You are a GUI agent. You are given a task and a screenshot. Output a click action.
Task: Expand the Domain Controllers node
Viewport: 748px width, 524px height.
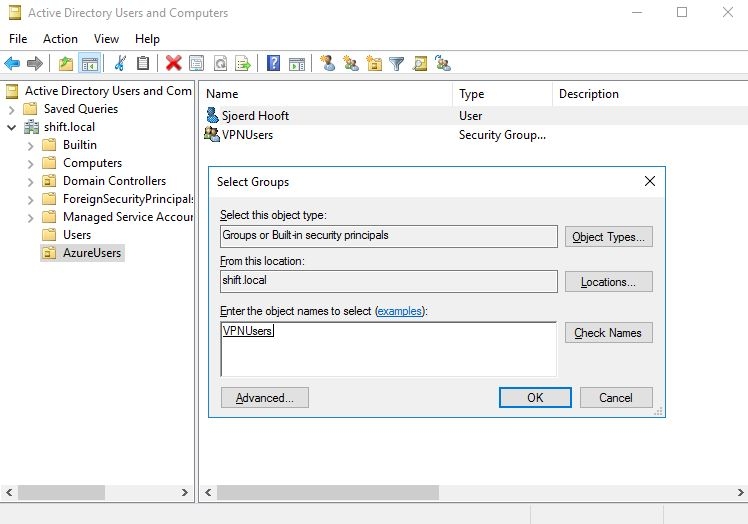pos(31,182)
